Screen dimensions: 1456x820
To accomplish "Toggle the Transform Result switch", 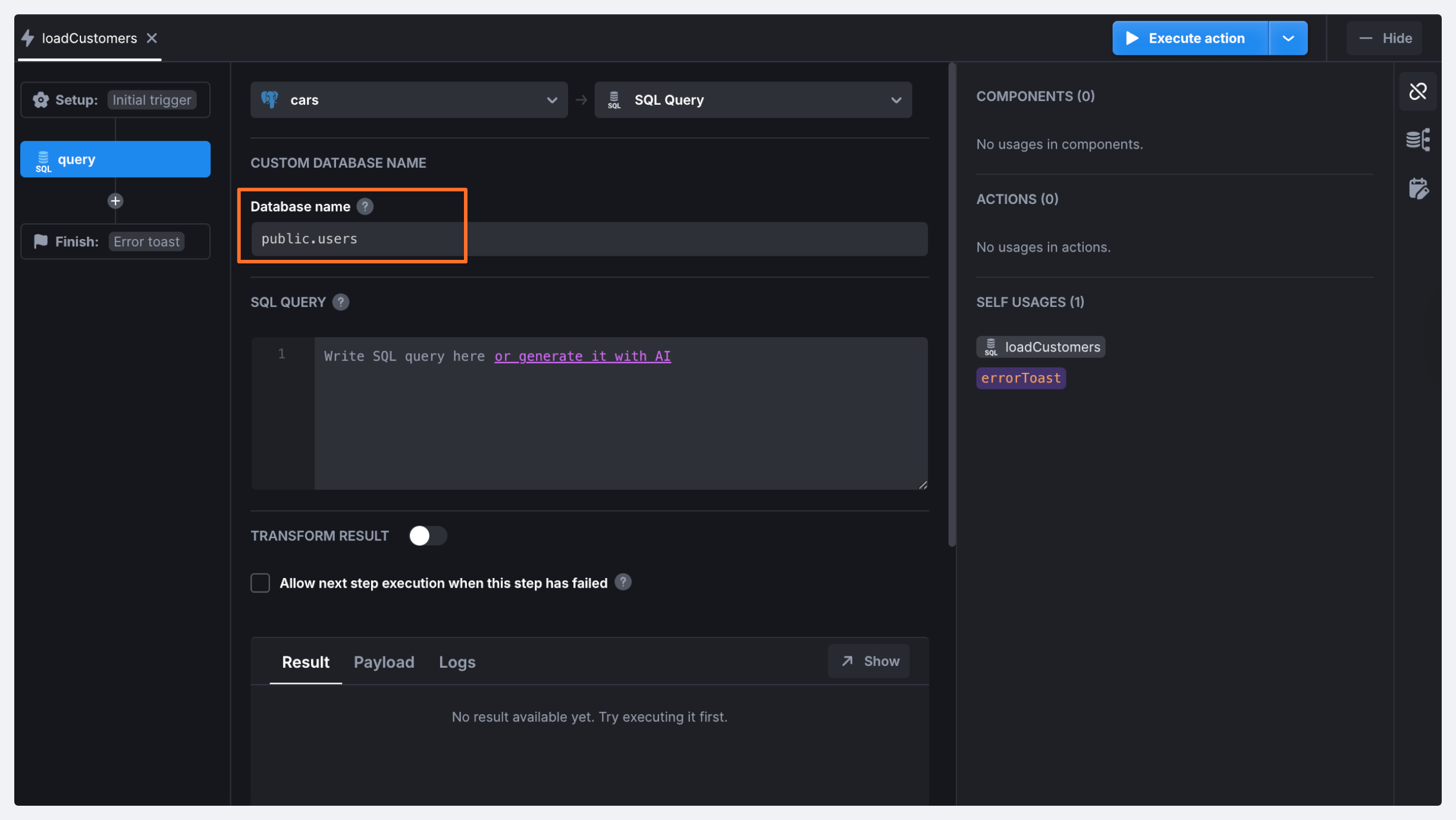I will (x=427, y=536).
